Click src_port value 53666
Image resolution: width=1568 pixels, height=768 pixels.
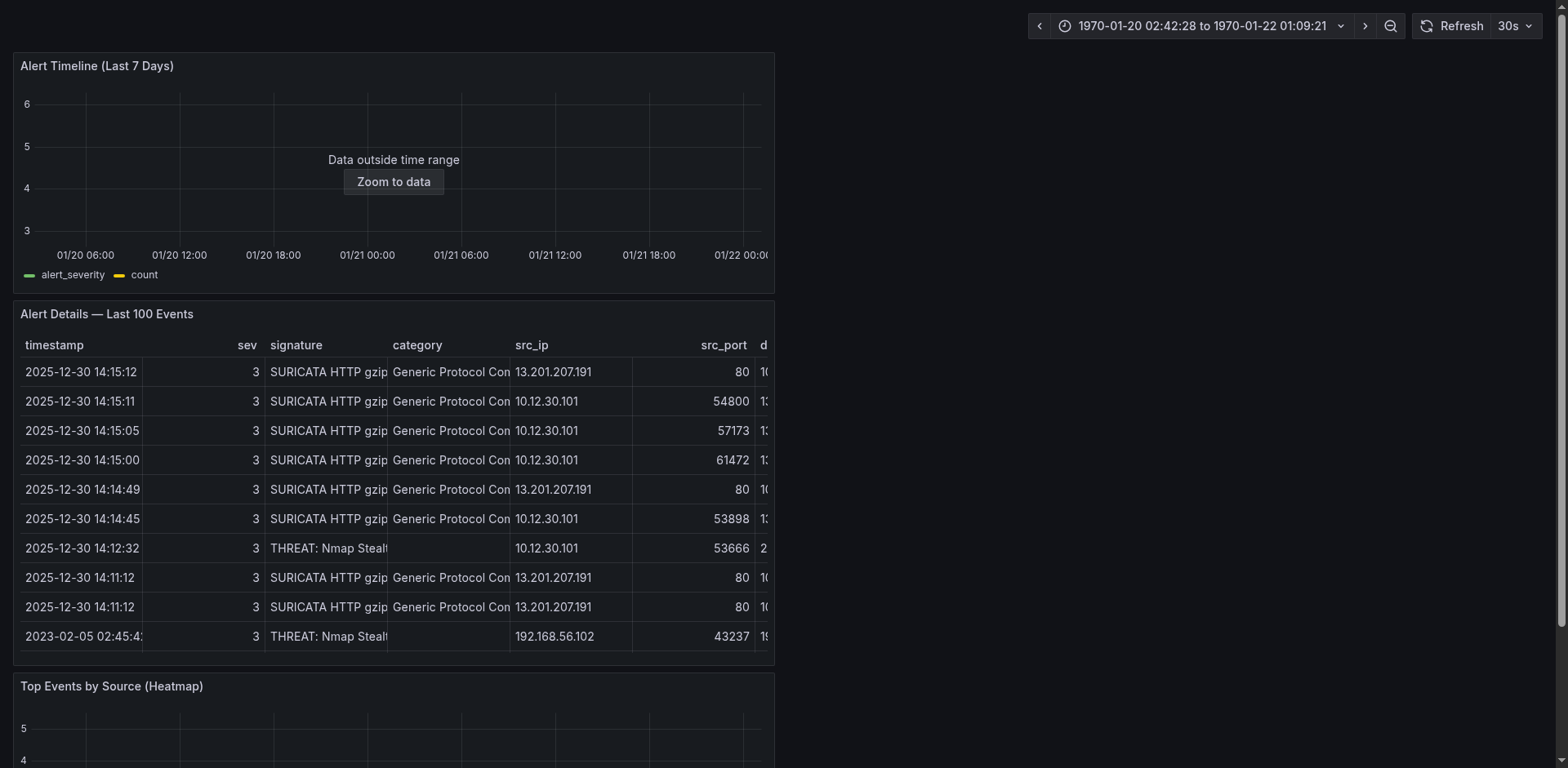click(x=731, y=548)
